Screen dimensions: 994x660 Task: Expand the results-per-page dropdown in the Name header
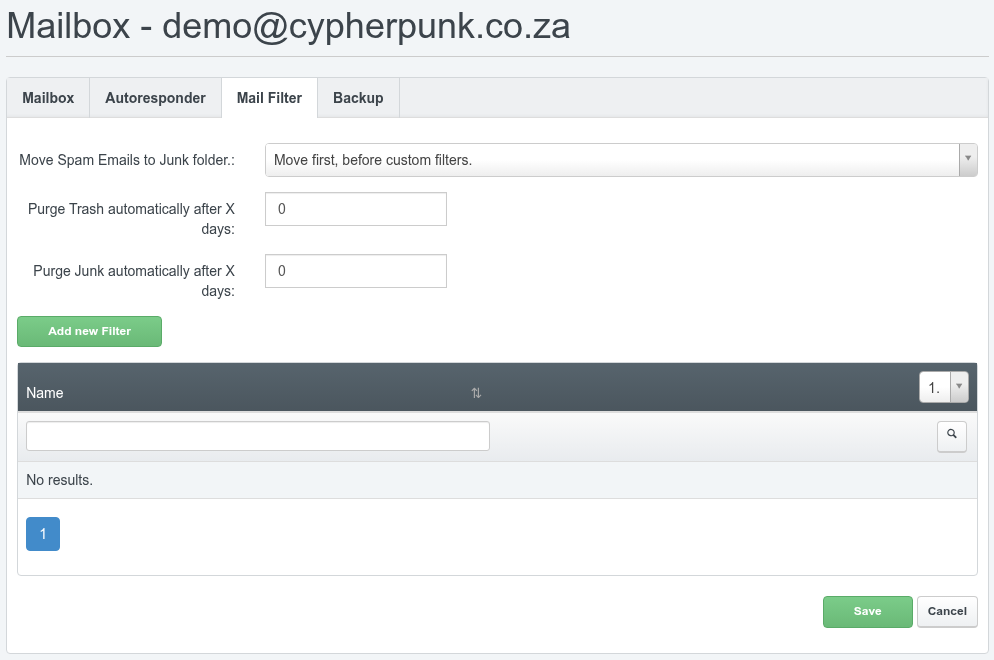944,387
